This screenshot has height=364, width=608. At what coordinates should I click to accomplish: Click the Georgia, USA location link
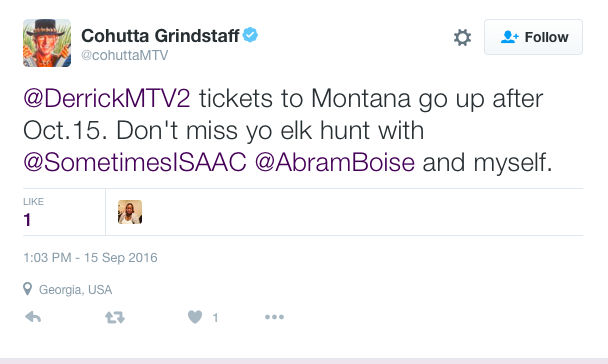coord(76,290)
